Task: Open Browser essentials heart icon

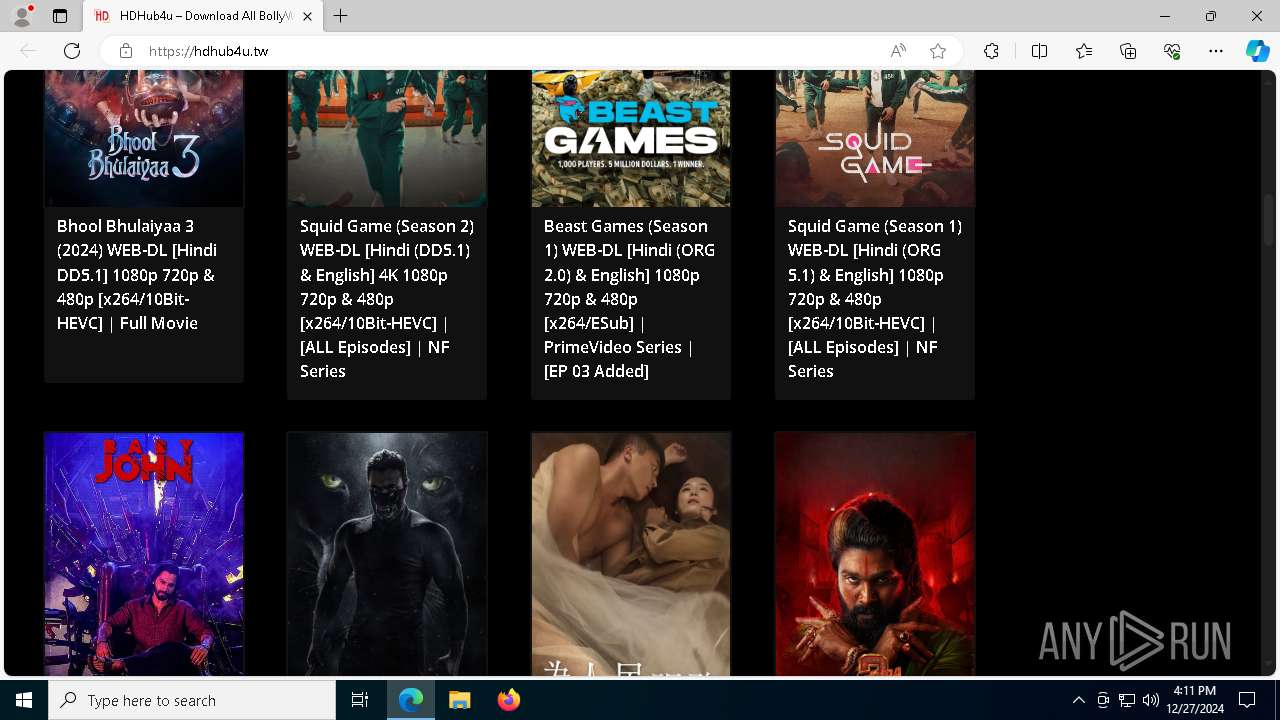Action: [1172, 51]
